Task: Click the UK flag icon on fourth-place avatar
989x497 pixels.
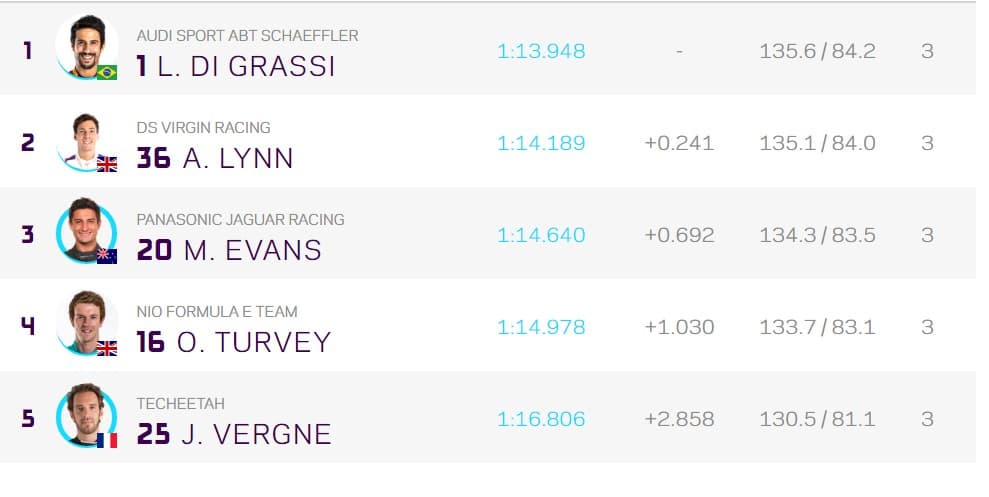Action: (107, 348)
